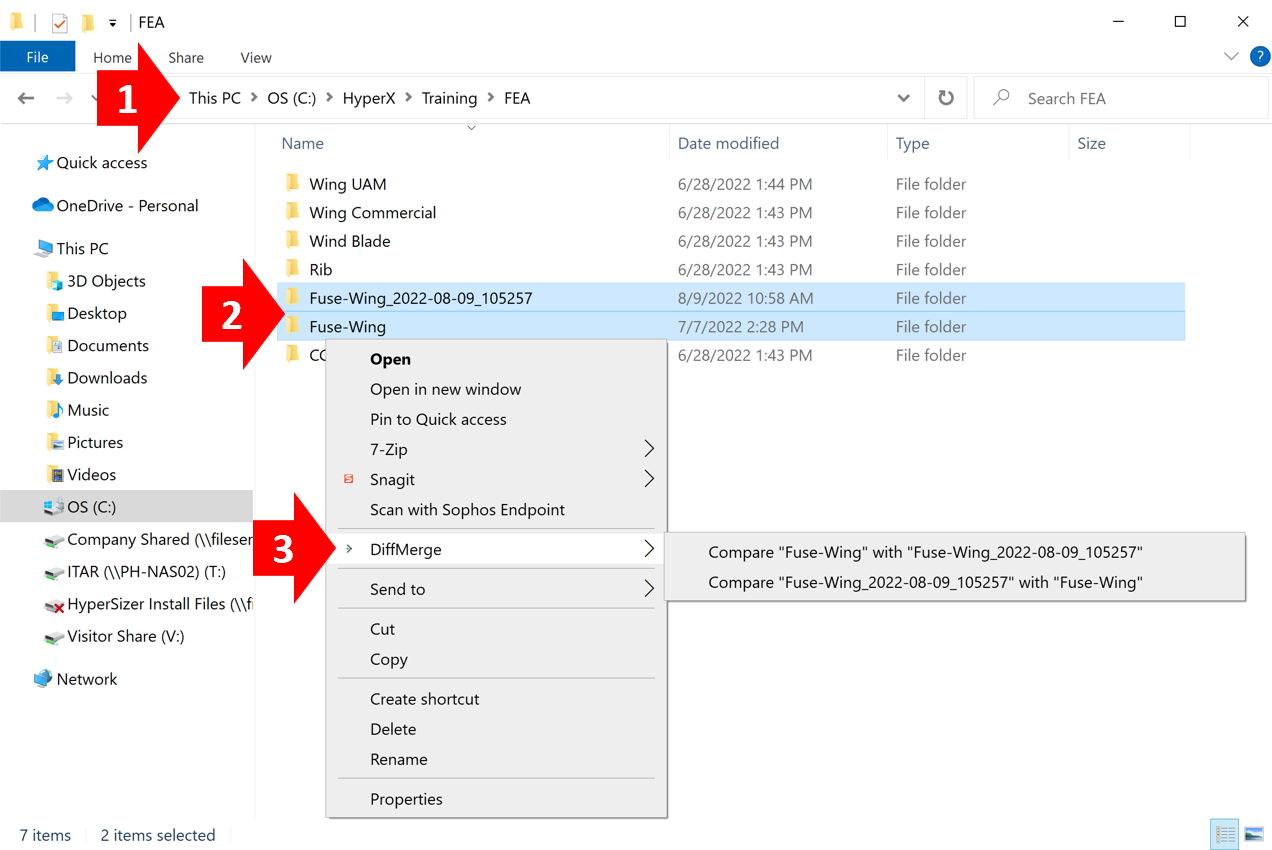Viewport: 1272px width, 850px height.
Task: Click 'FEA' in address breadcrumb
Action: [x=517, y=98]
